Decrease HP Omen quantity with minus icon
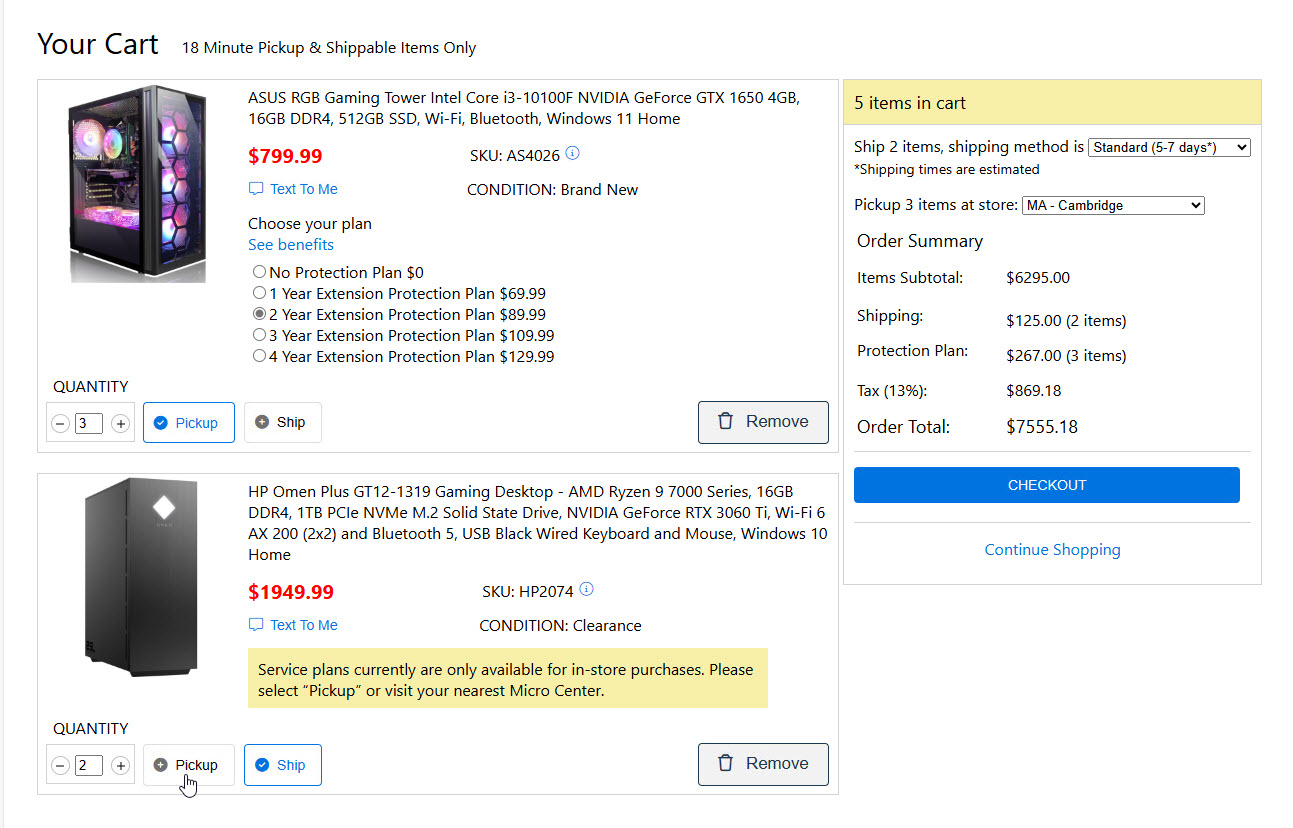The width and height of the screenshot is (1293, 828). click(x=60, y=766)
